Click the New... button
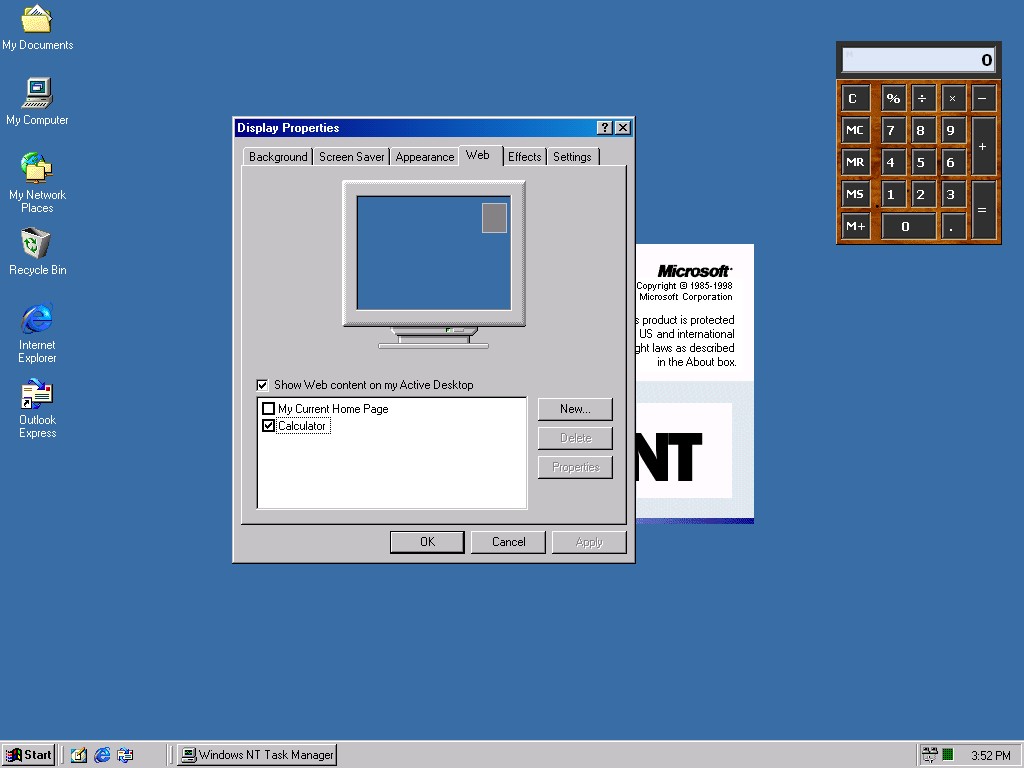Screen dimensions: 1024x768 [x=575, y=409]
